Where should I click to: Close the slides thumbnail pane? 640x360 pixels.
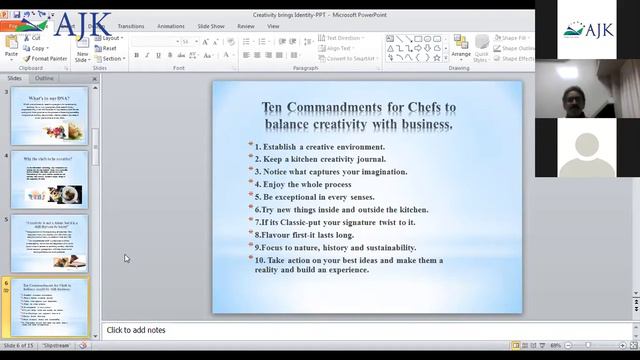pos(95,78)
